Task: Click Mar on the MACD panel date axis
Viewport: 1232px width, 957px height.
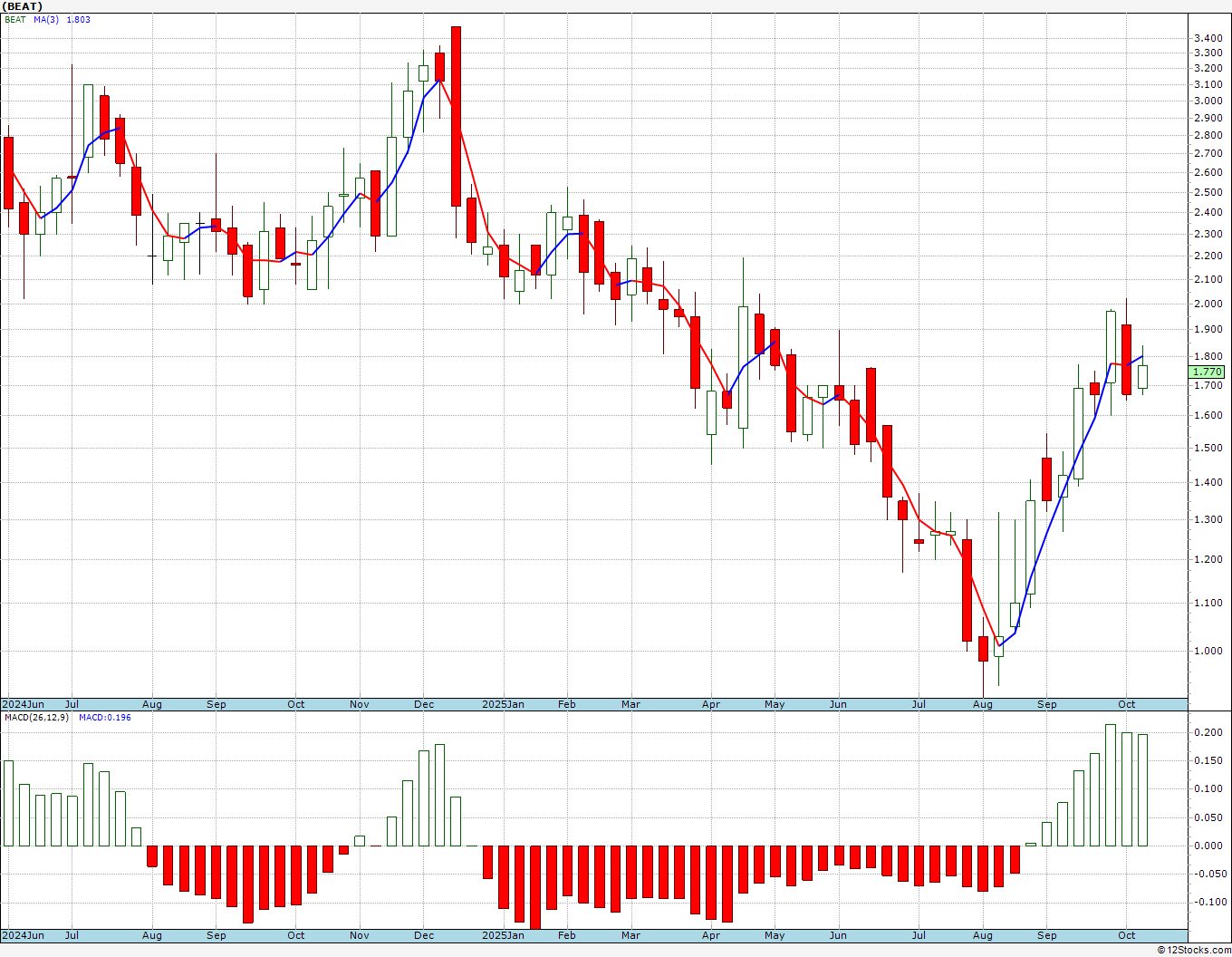Action: point(630,935)
